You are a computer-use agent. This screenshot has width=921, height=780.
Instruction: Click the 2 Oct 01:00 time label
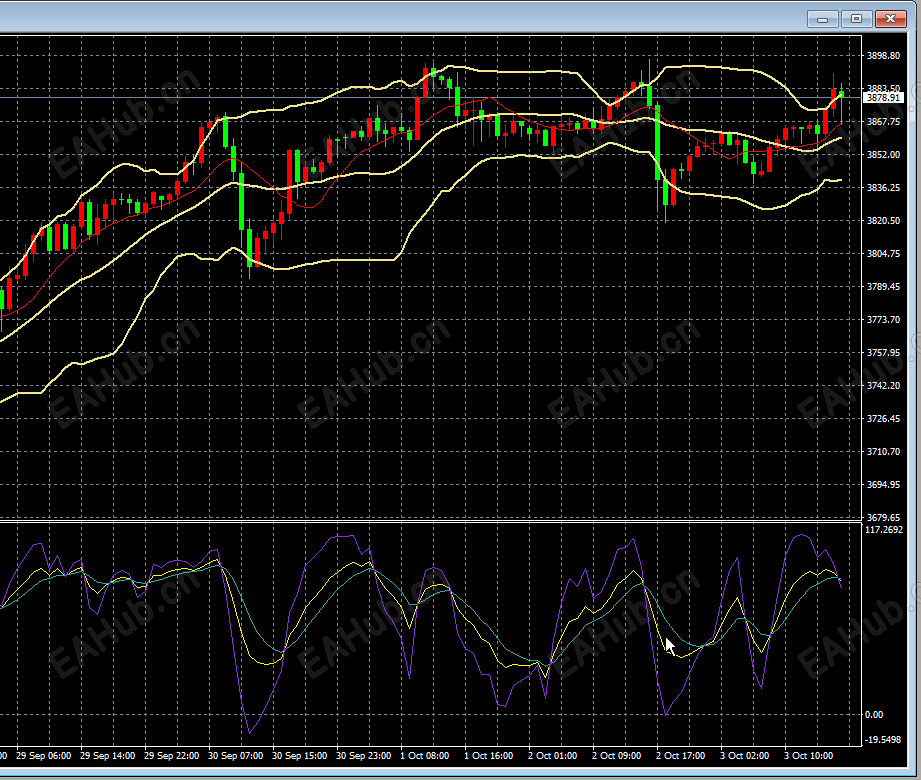553,756
